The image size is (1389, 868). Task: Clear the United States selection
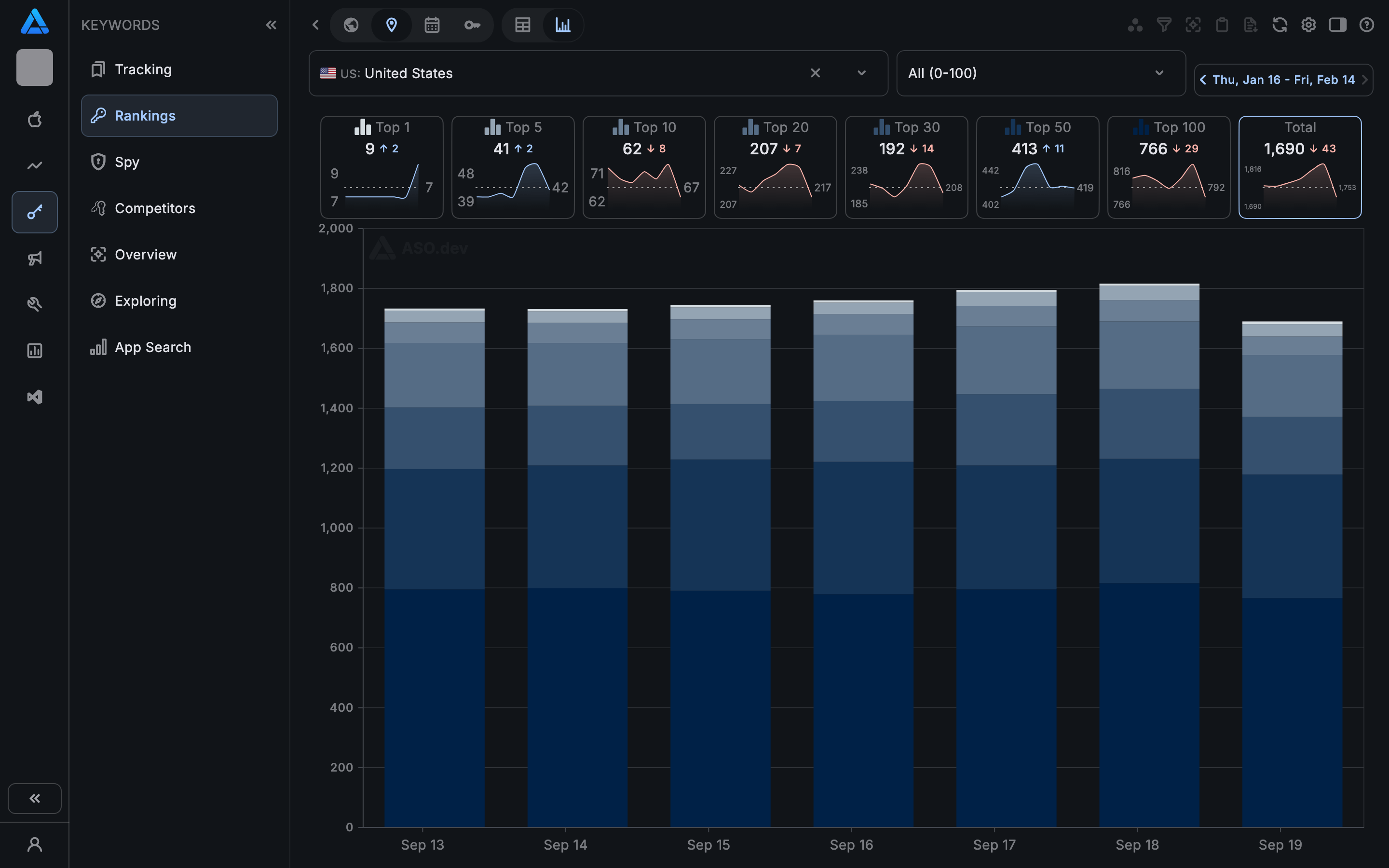pos(815,73)
